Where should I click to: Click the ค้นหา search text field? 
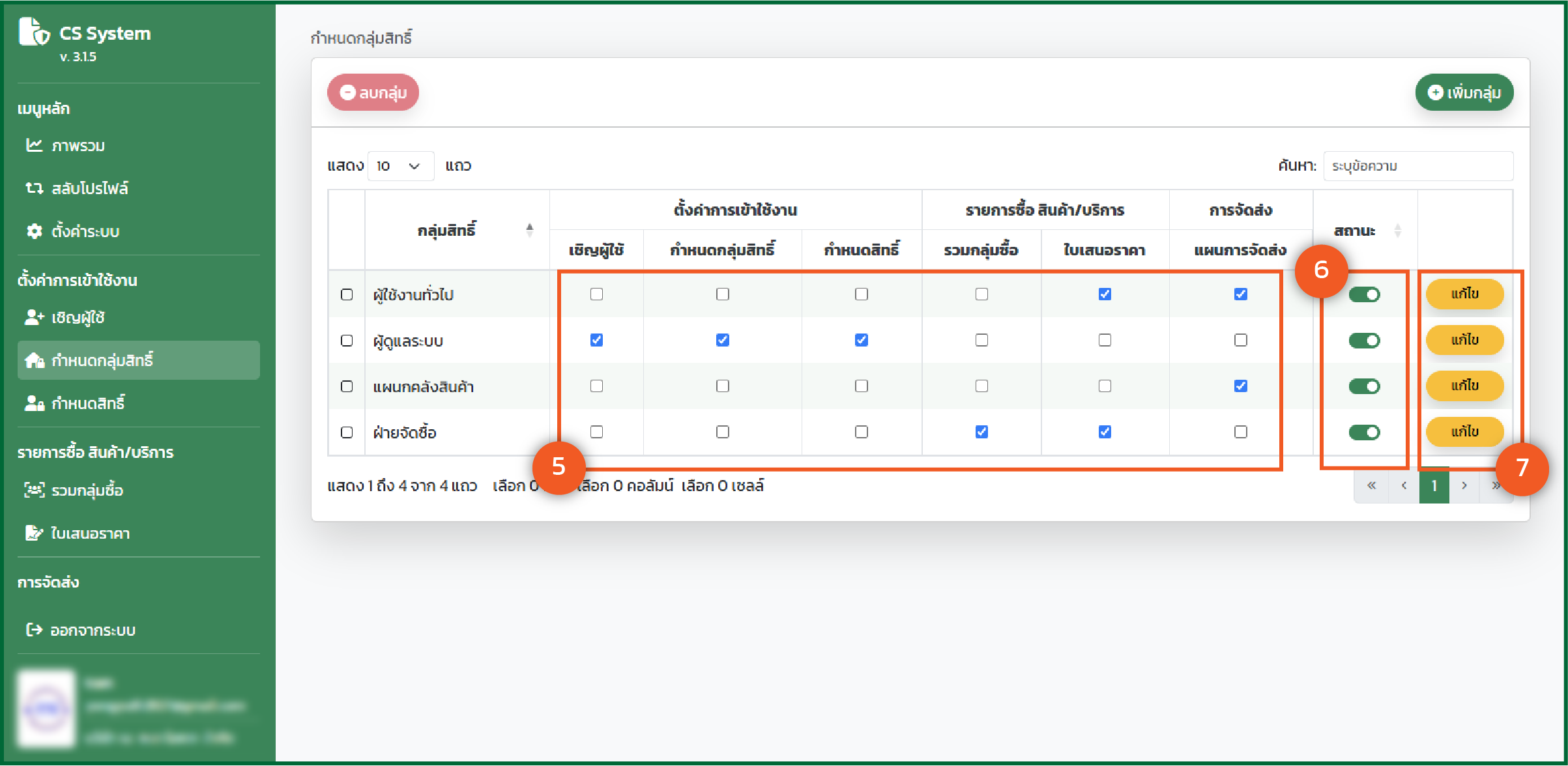[x=1417, y=166]
